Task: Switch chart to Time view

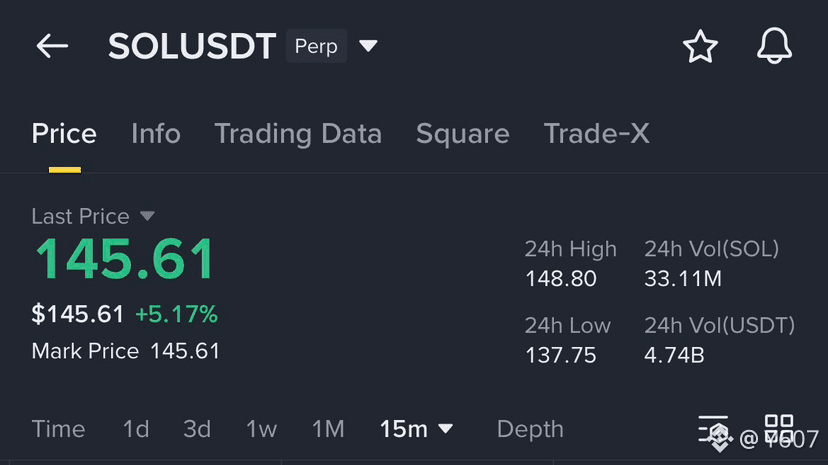Action: pyautogui.click(x=58, y=429)
